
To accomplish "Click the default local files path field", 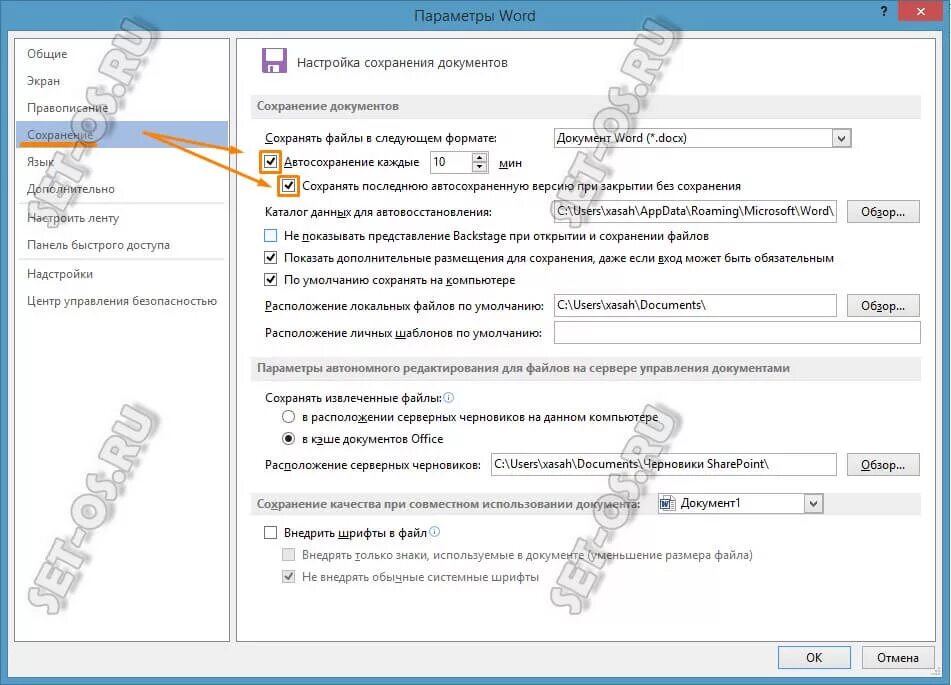I will coord(695,305).
